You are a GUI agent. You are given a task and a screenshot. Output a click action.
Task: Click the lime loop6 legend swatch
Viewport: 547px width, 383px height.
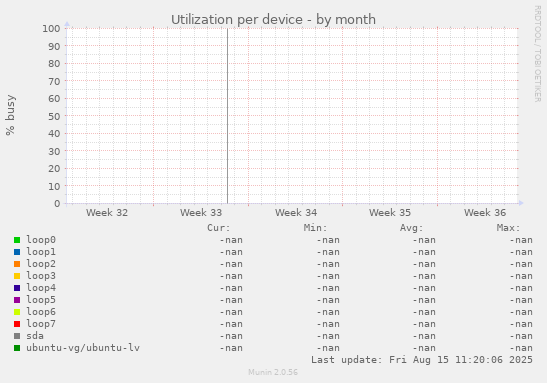[x=17, y=312]
